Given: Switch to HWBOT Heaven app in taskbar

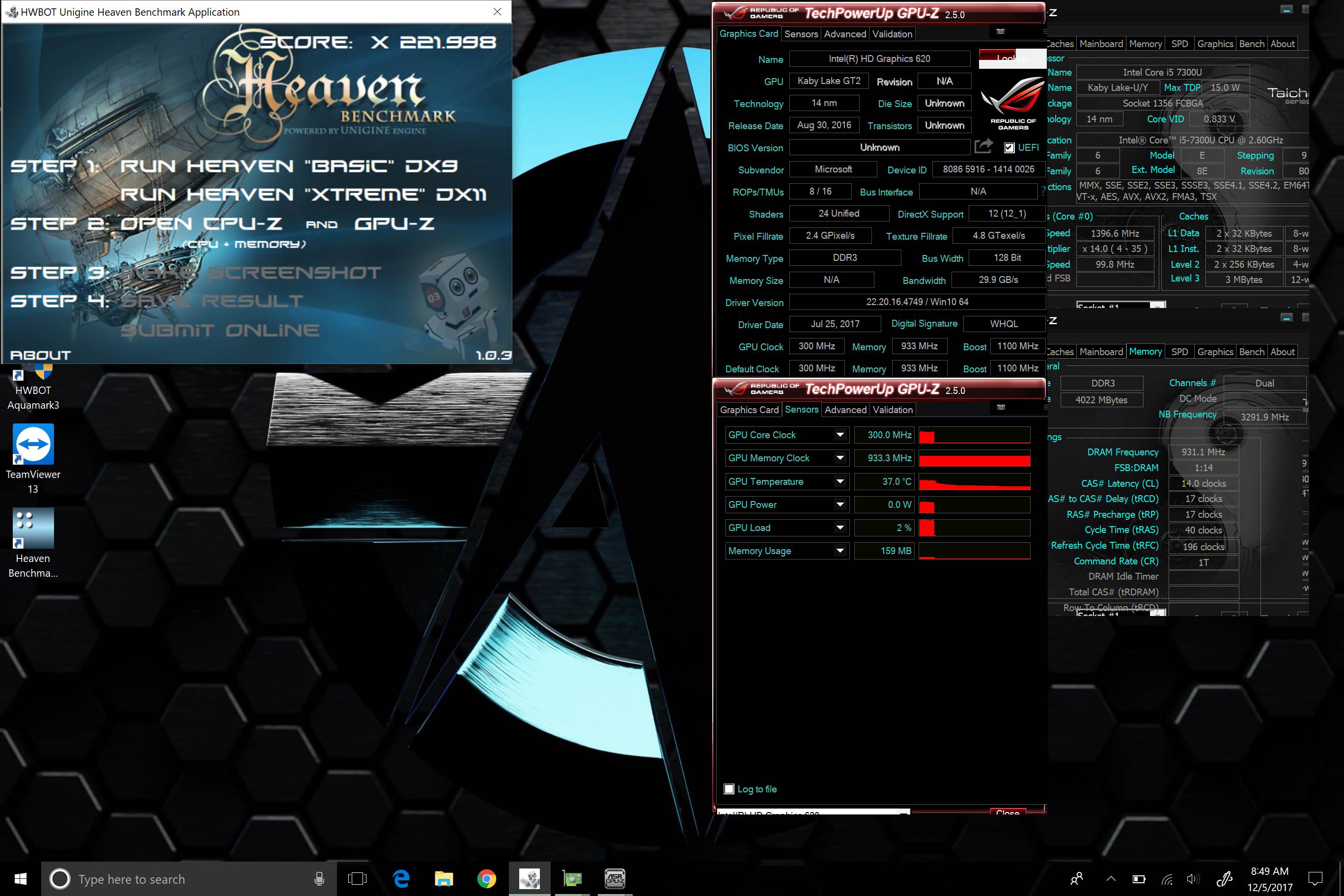Looking at the screenshot, I should [530, 879].
